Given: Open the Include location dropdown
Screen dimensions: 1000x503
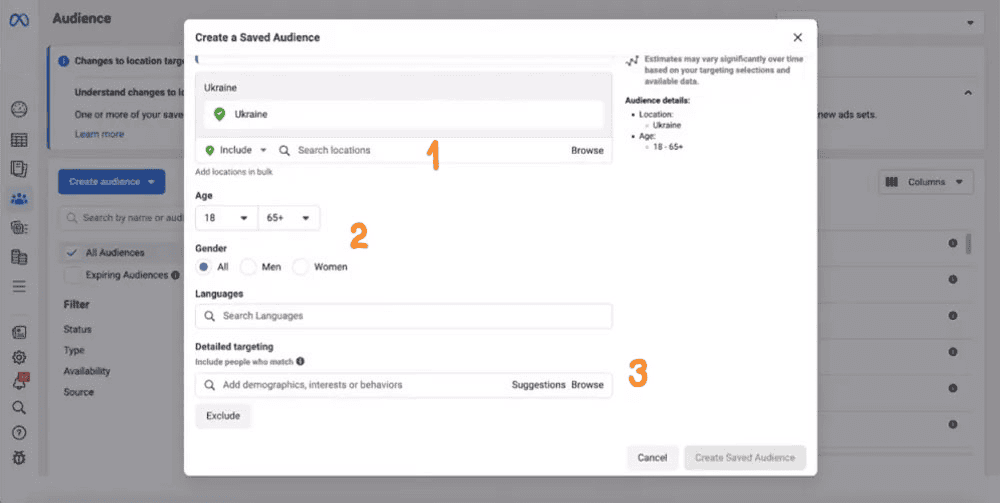Looking at the screenshot, I should click(236, 150).
